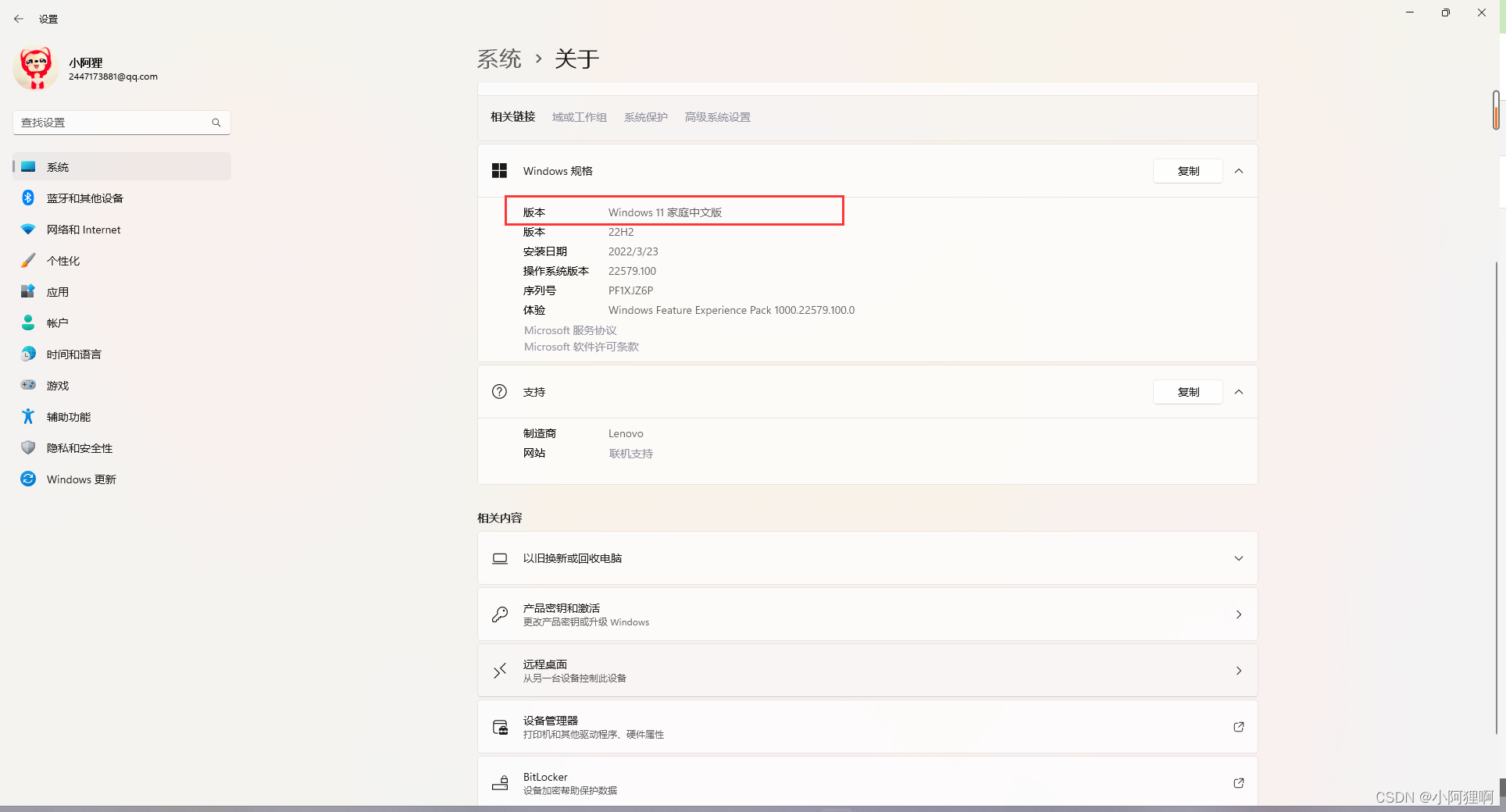Open the 联机支持 website link

point(631,454)
